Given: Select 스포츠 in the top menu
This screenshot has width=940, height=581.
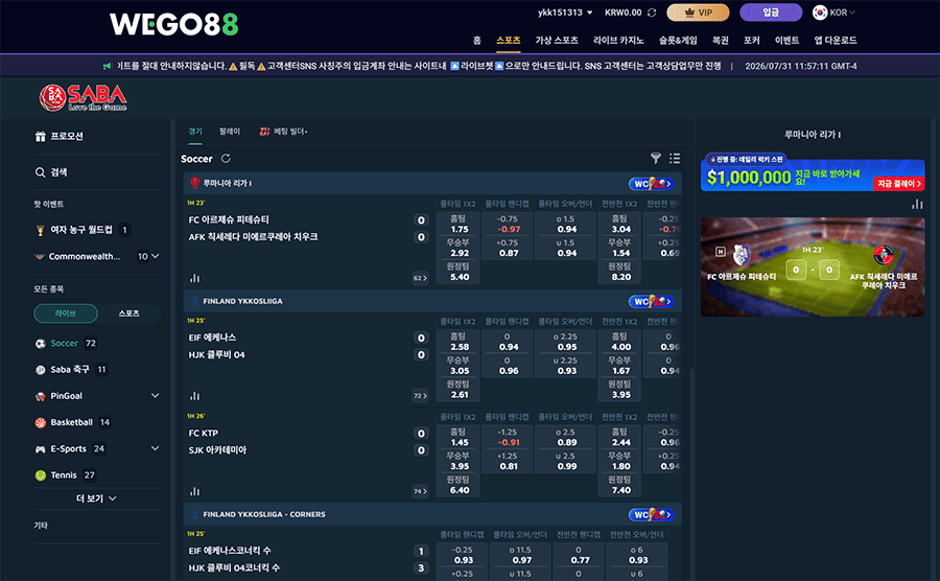Looking at the screenshot, I should 508,40.
